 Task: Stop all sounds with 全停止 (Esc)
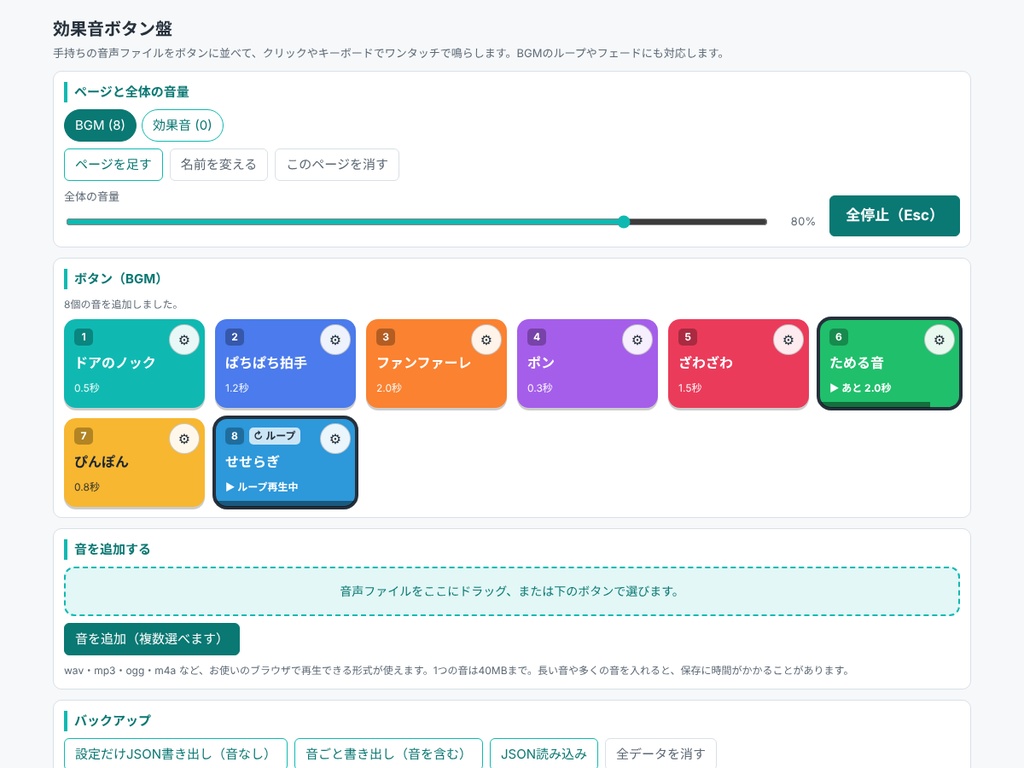(x=894, y=216)
